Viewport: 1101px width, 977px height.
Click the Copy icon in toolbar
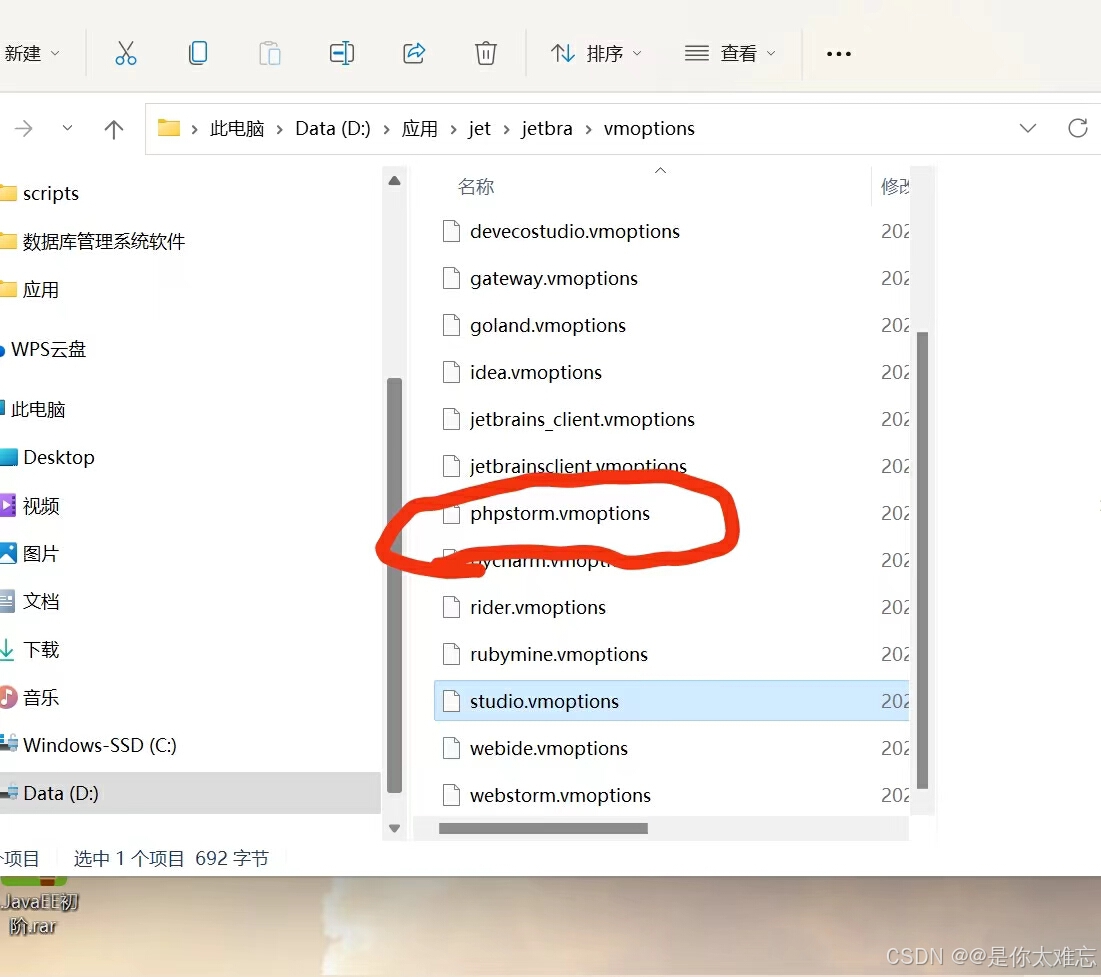(198, 53)
